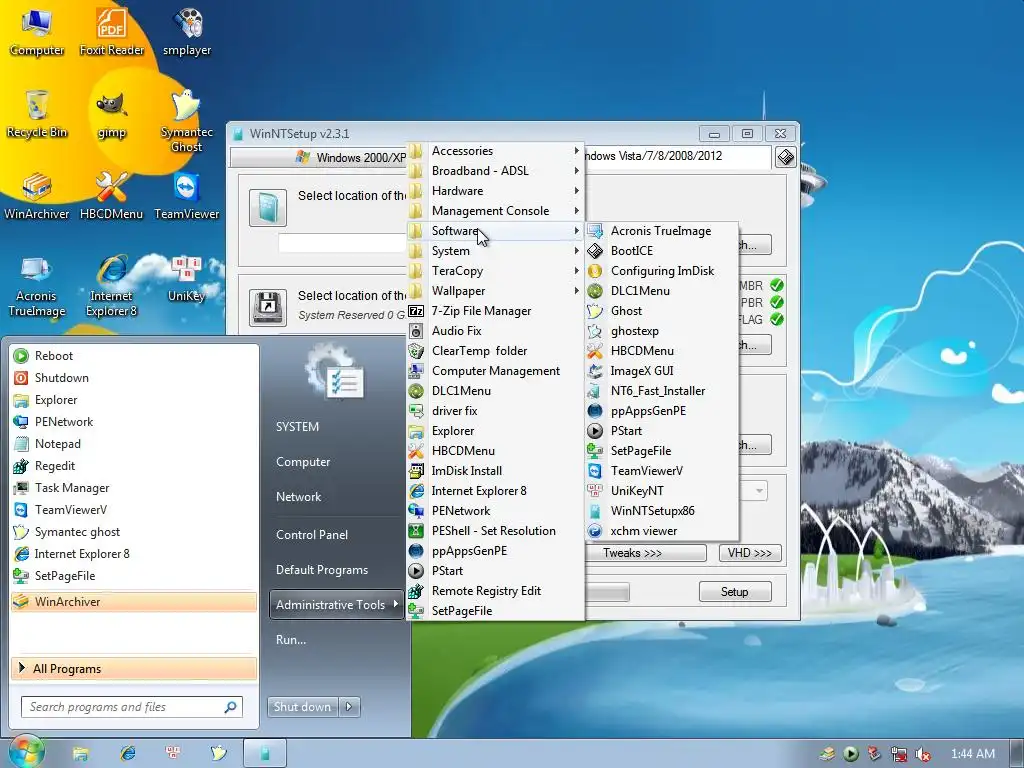Expand TeraCopy folder submenu
The height and width of the screenshot is (768, 1024).
pos(494,271)
